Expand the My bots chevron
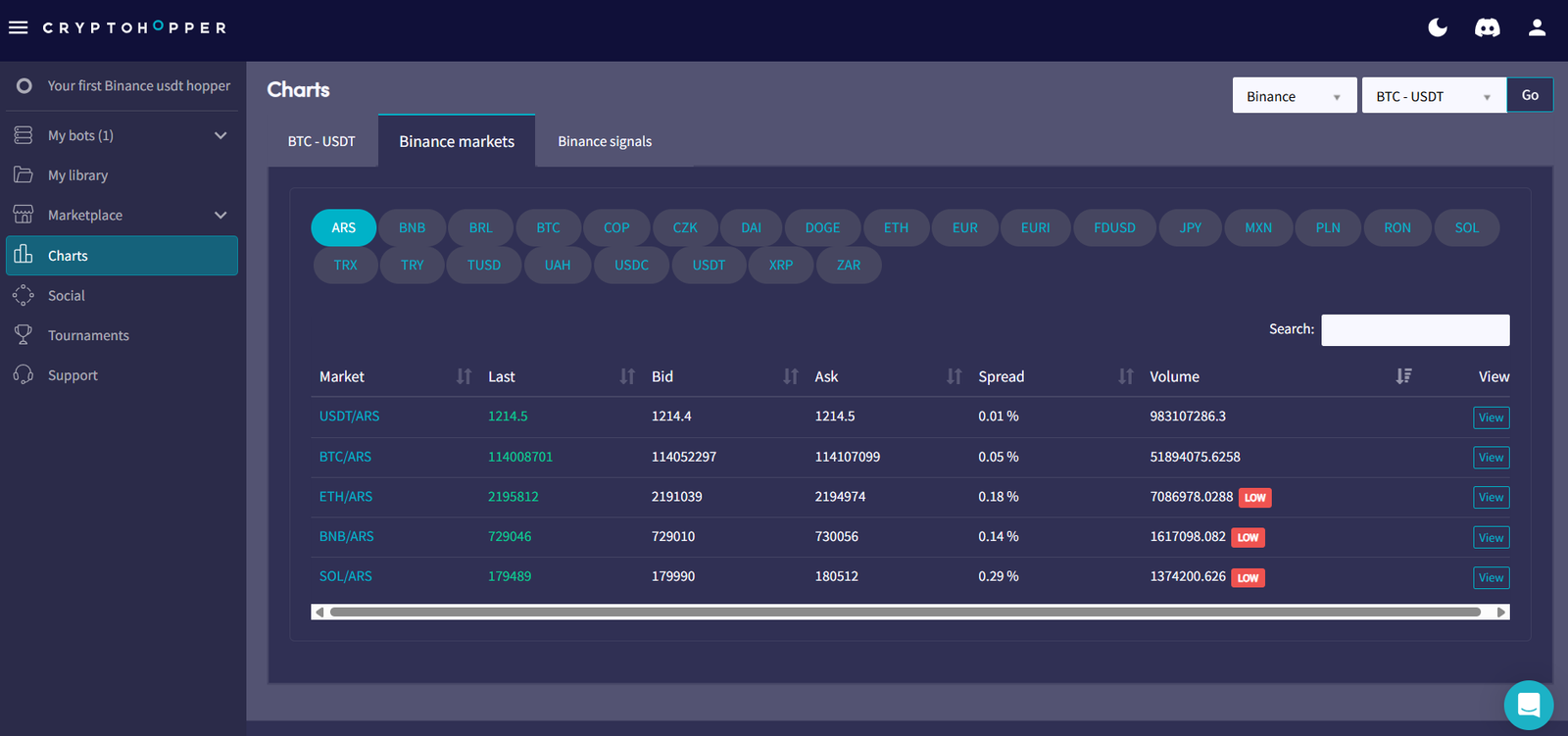Viewport: 1568px width, 736px height. 220,135
